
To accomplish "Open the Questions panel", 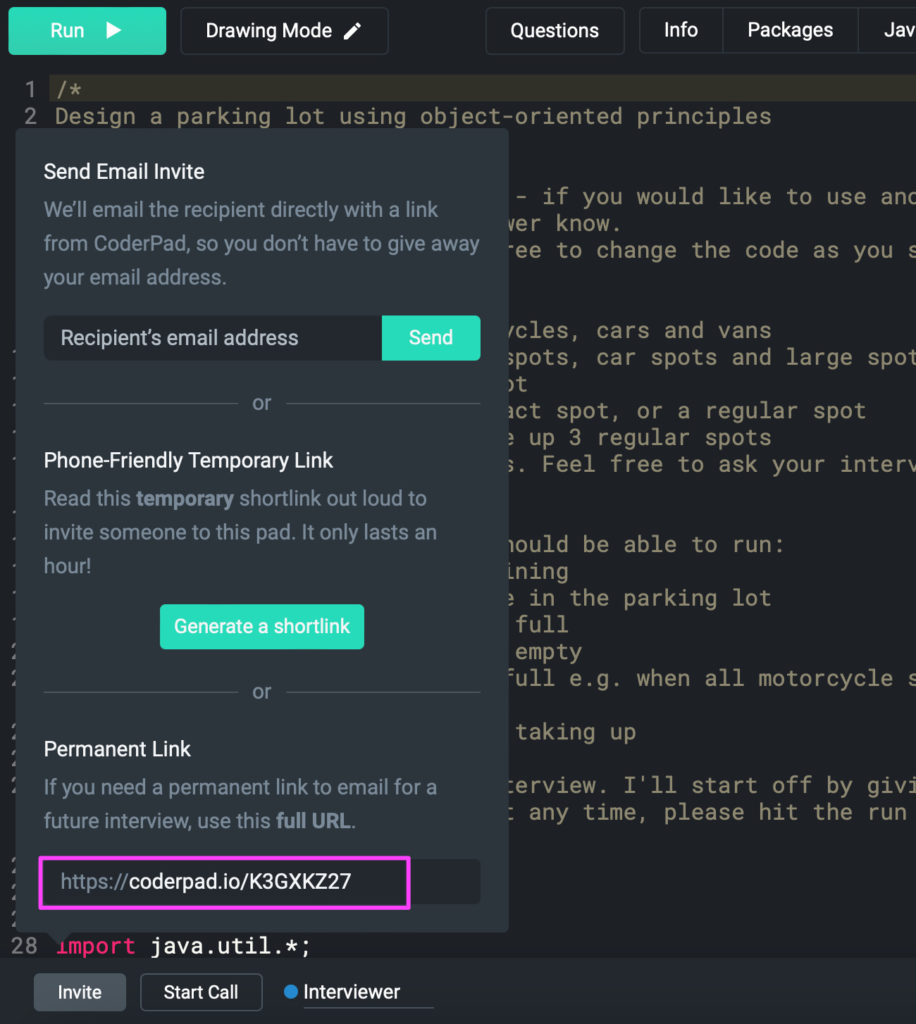I will (x=554, y=30).
